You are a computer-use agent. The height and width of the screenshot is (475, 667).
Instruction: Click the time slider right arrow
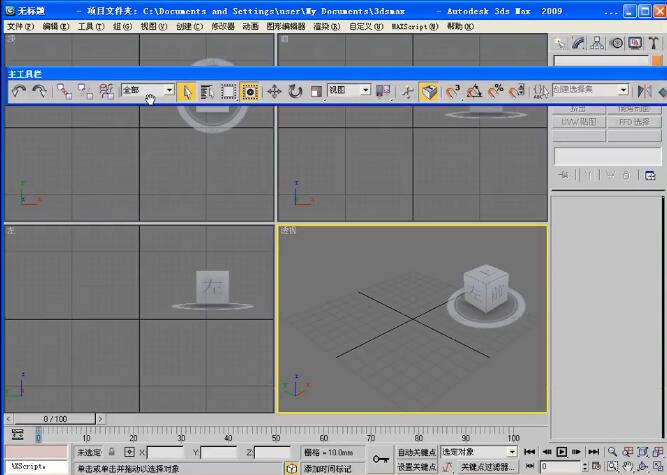pyautogui.click(x=100, y=419)
